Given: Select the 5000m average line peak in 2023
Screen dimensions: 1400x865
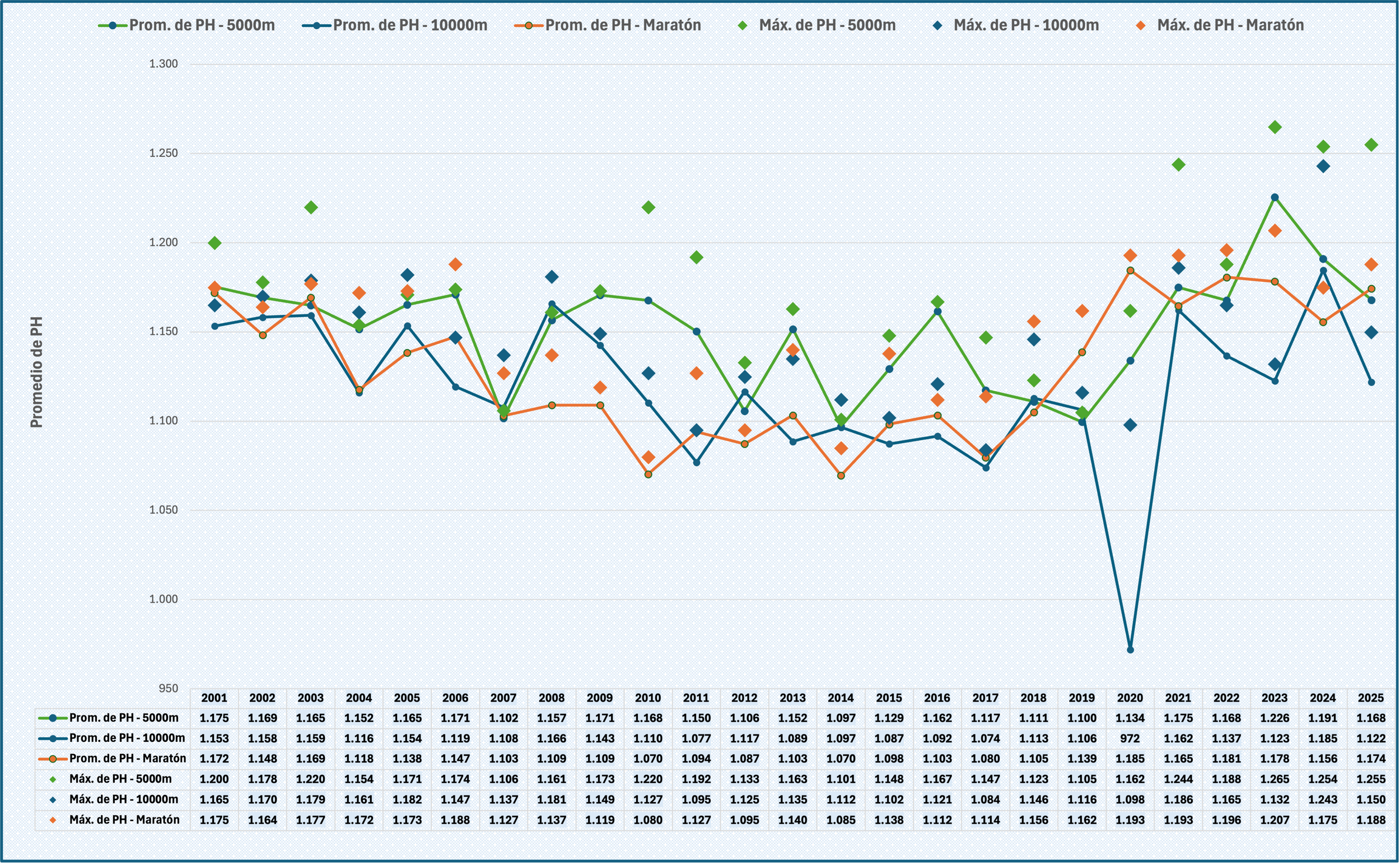Looking at the screenshot, I should [x=1275, y=197].
